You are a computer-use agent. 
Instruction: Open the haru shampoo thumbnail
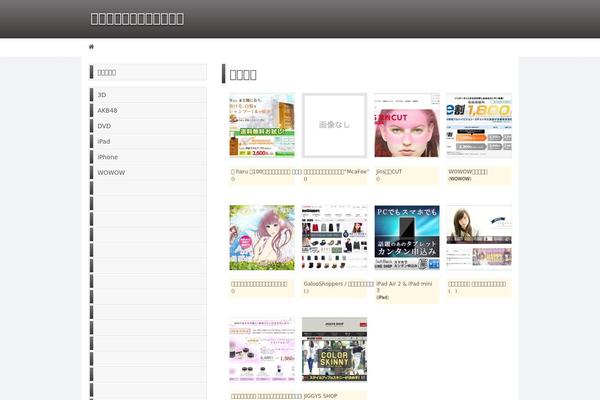tap(262, 125)
